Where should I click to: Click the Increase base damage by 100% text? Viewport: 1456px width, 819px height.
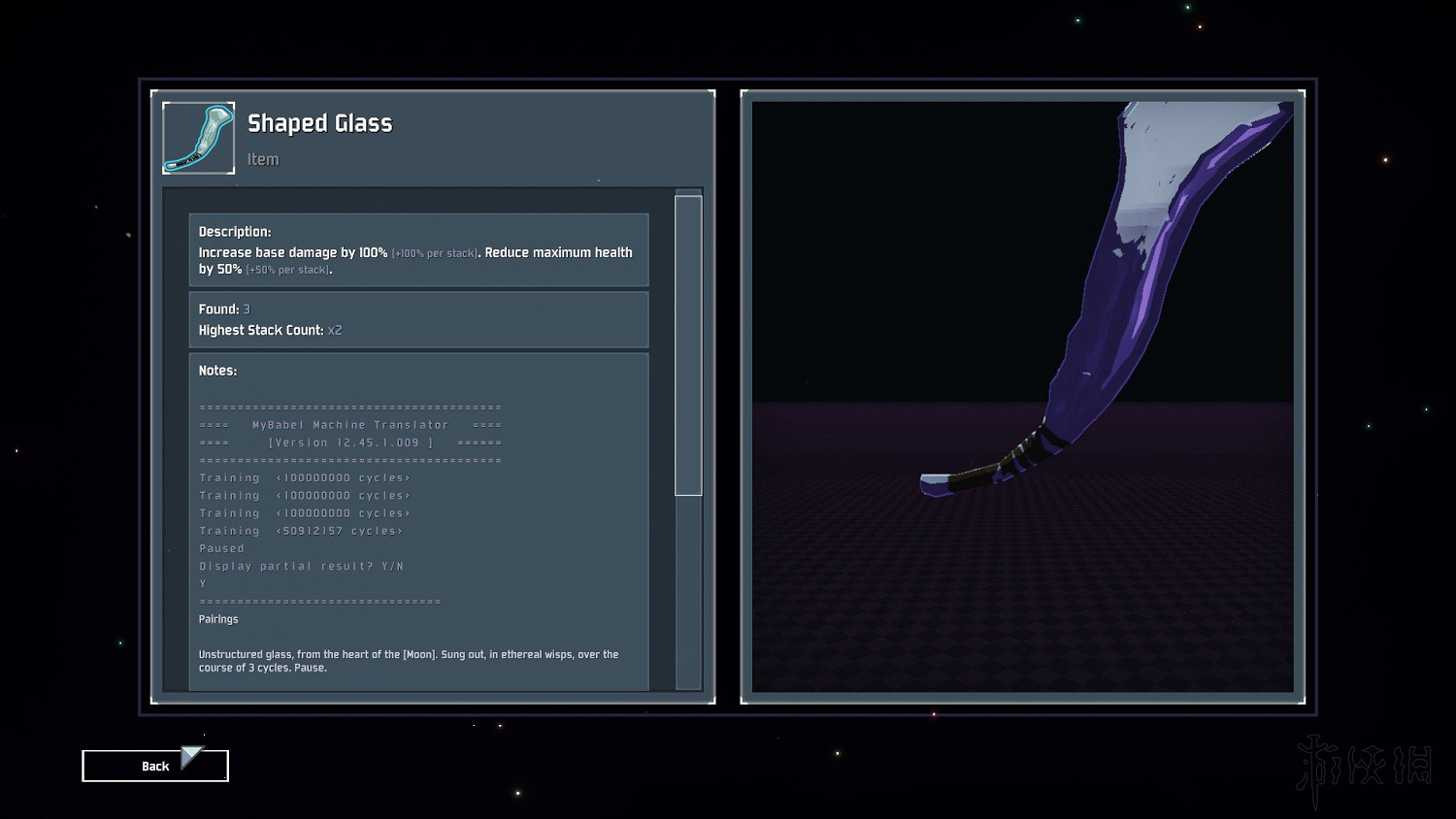coord(293,252)
